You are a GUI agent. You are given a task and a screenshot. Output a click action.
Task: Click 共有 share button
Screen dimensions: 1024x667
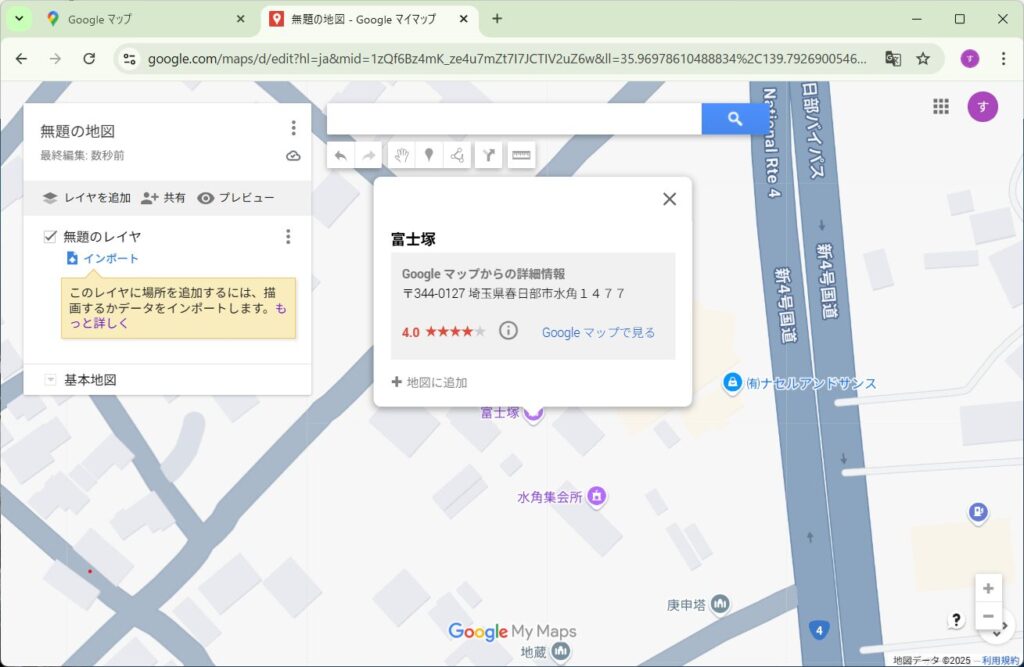pos(163,198)
